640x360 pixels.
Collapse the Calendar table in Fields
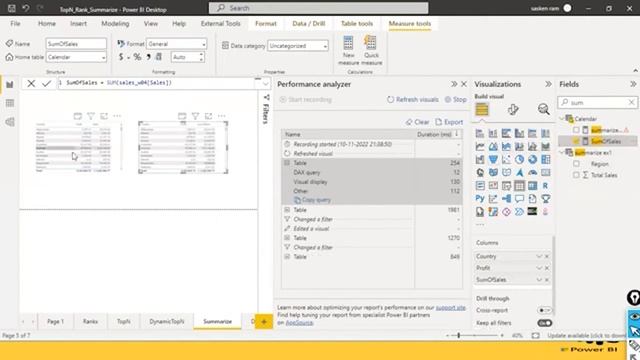[562, 119]
